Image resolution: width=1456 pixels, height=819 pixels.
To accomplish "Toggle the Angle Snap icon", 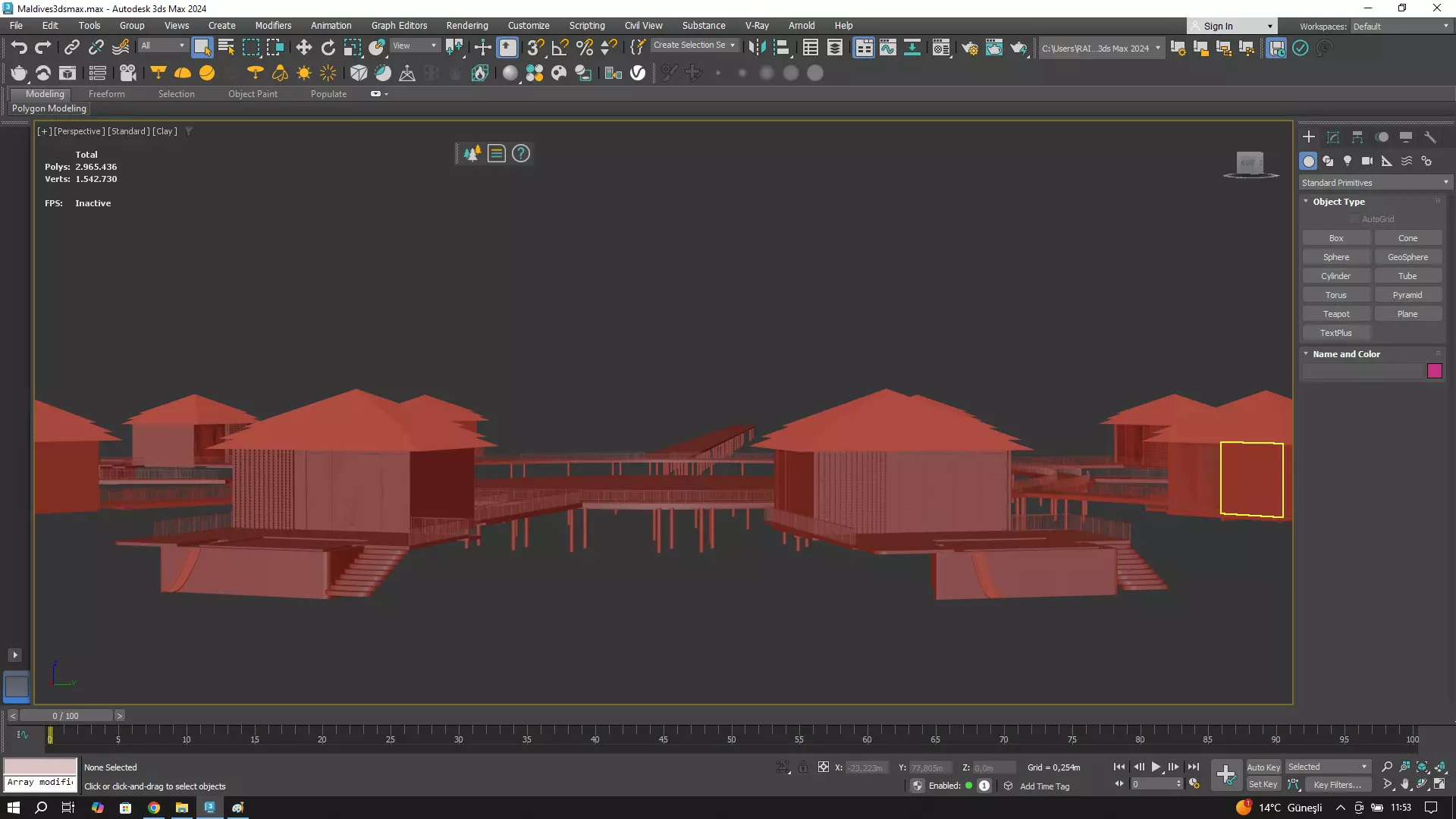I will [560, 48].
